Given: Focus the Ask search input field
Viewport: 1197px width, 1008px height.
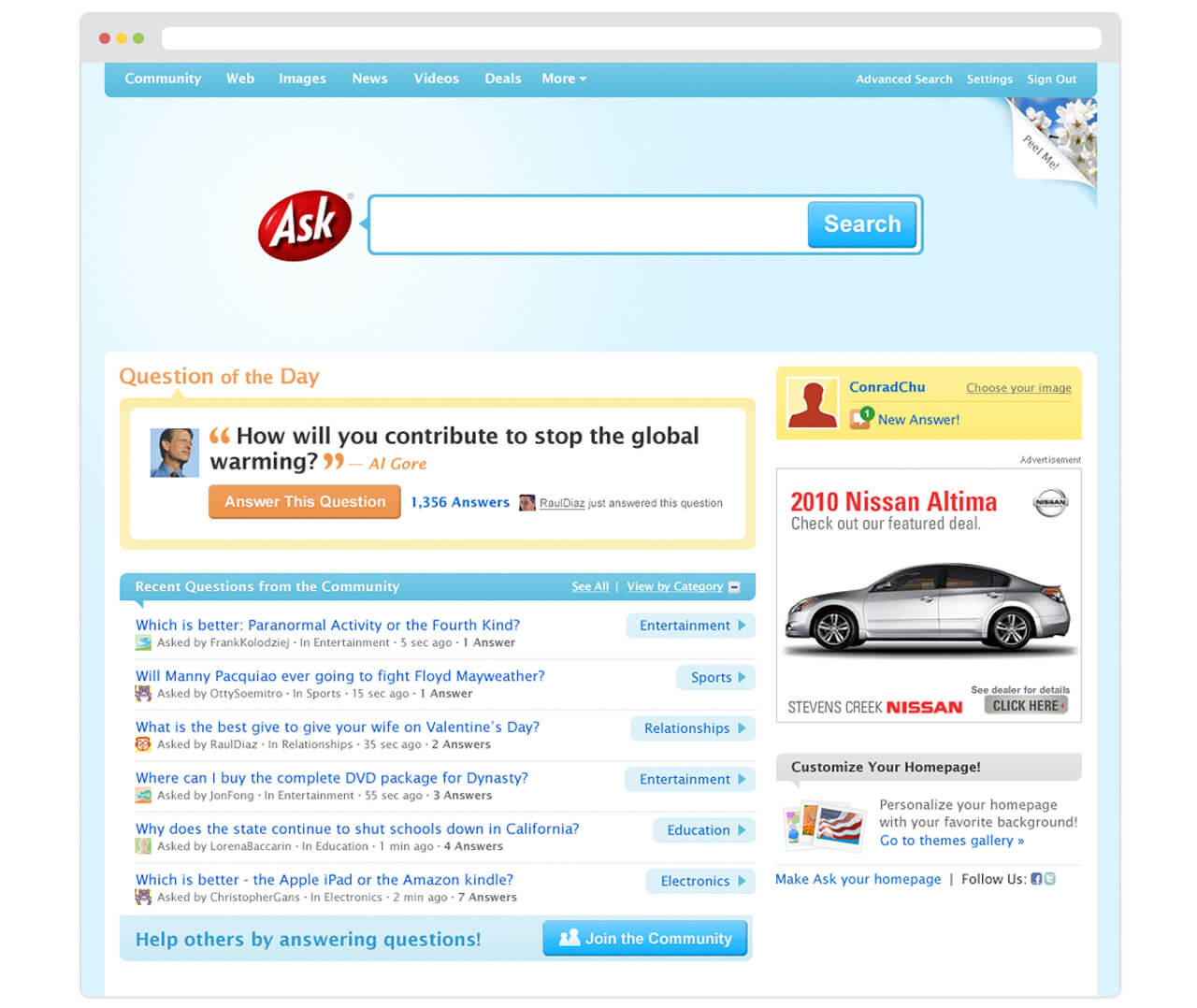Looking at the screenshot, I should 589,224.
